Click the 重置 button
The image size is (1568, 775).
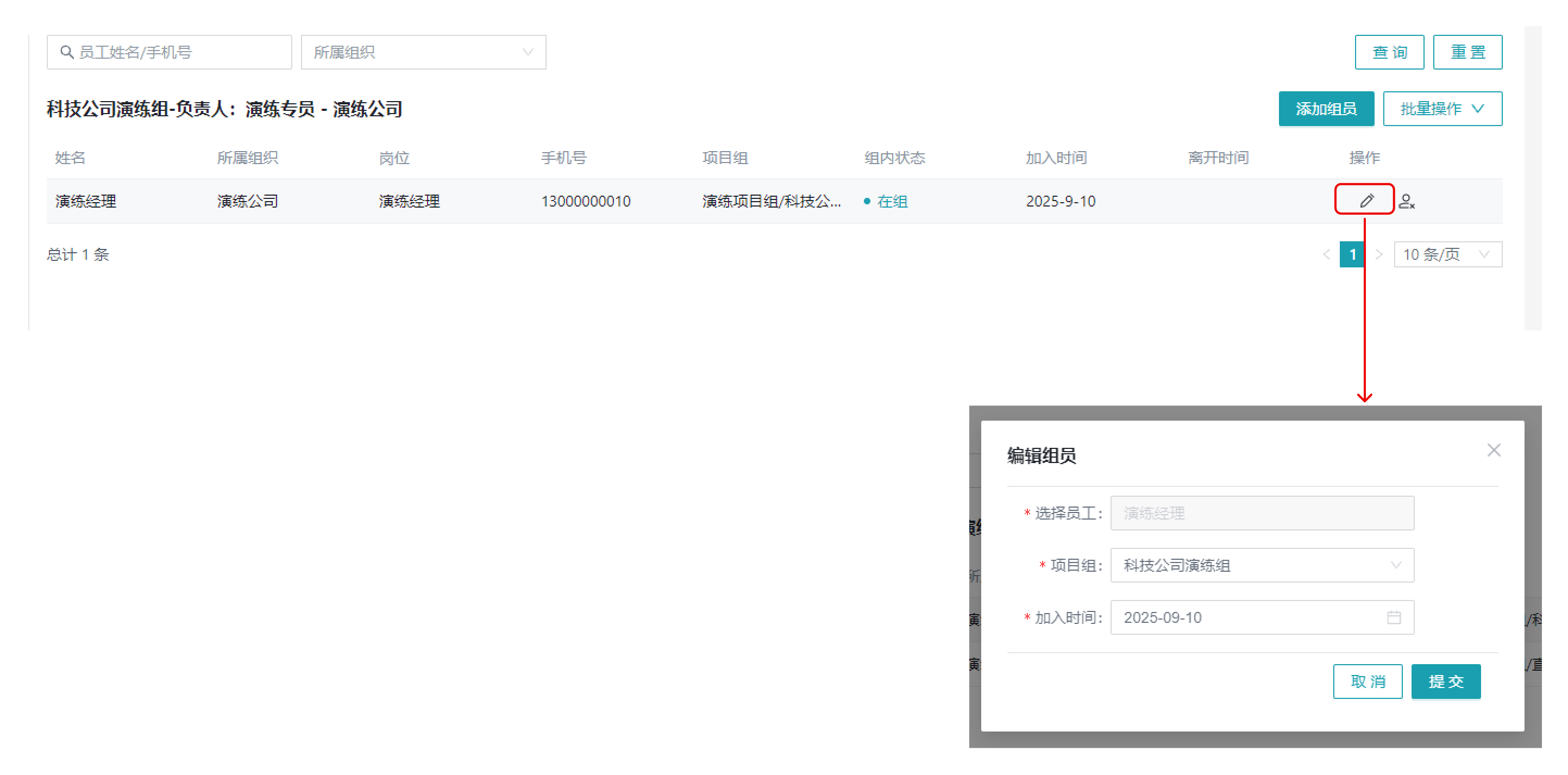point(1467,52)
